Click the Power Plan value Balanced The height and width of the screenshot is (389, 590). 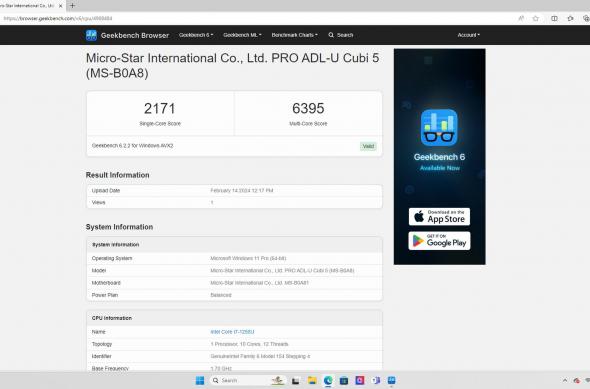[x=221, y=295]
